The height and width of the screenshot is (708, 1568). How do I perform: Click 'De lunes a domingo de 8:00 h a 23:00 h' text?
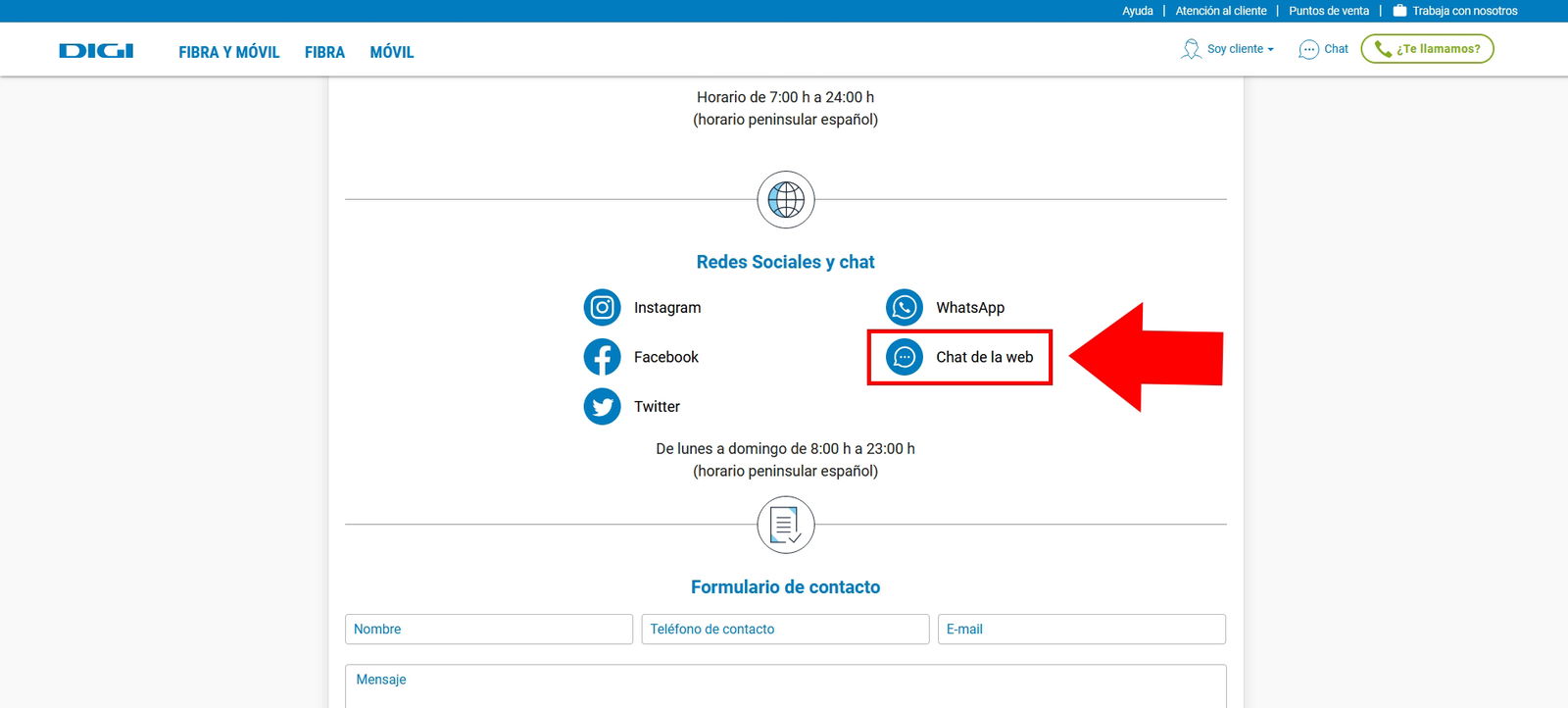pos(785,449)
